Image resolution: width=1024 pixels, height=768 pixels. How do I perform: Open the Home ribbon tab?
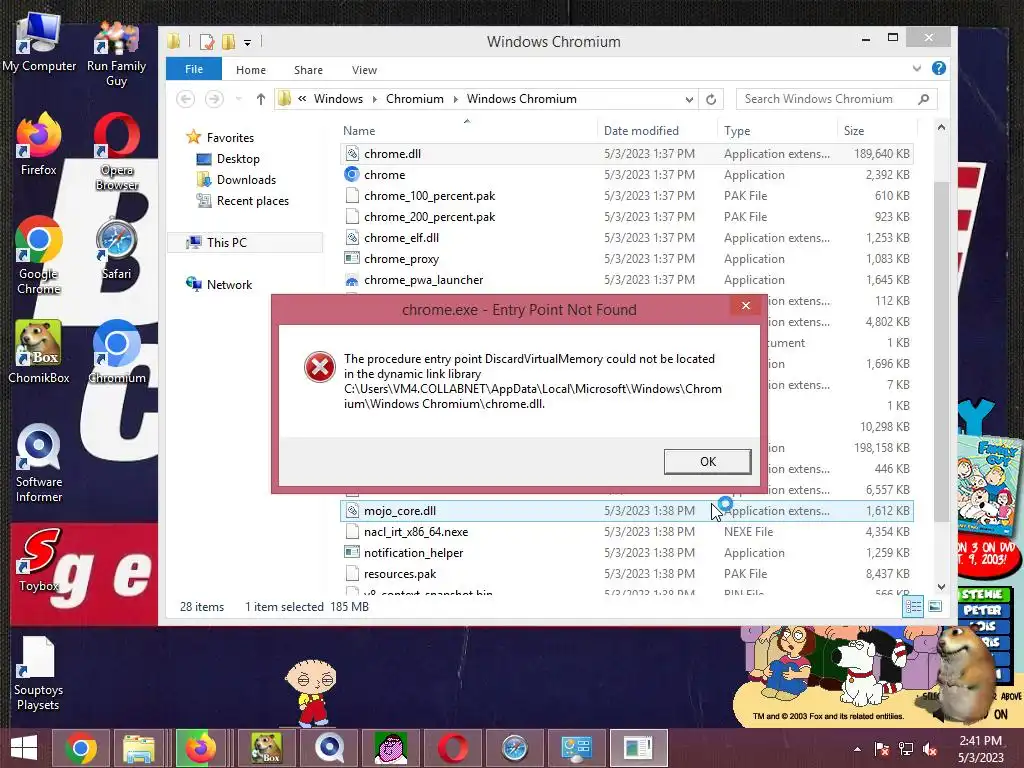251,70
